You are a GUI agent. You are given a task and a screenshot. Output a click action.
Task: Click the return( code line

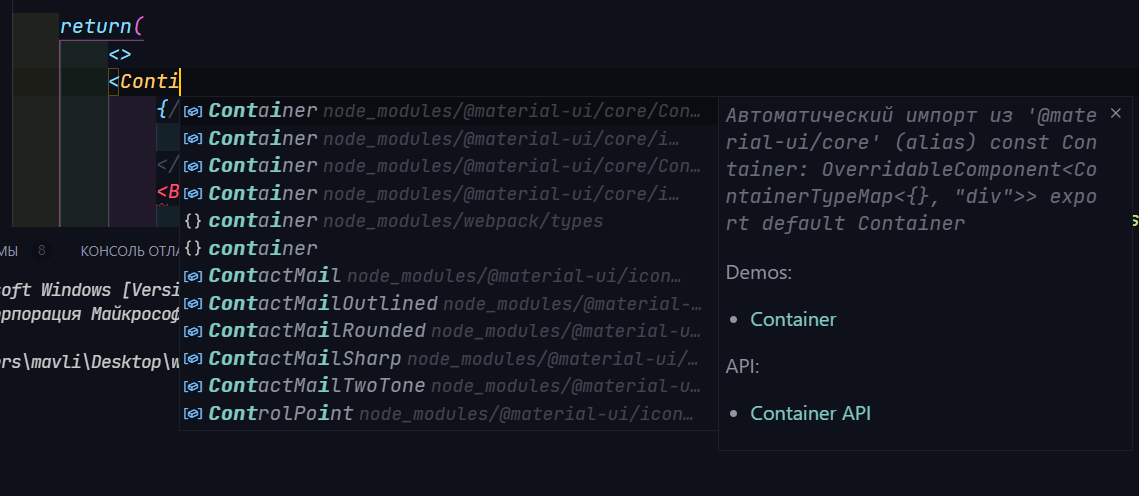(x=102, y=27)
